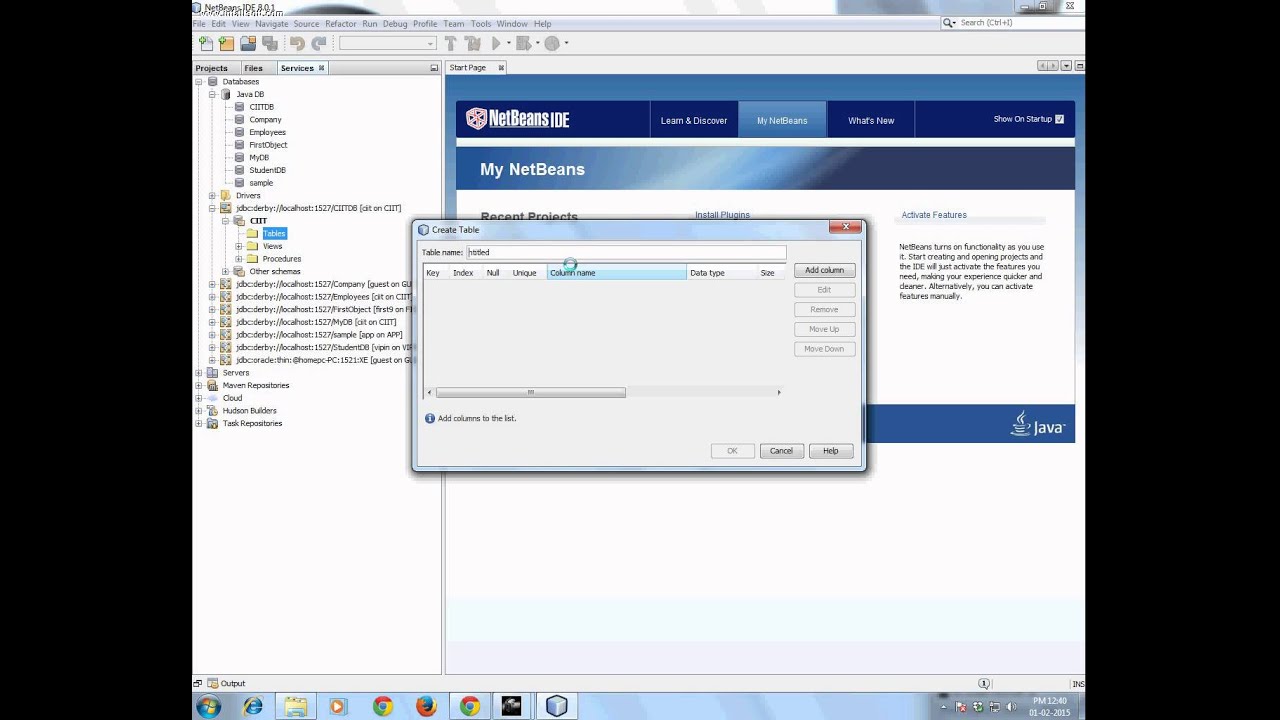This screenshot has width=1280, height=720.
Task: Open the Run Project dropdown arrow
Action: tap(508, 43)
